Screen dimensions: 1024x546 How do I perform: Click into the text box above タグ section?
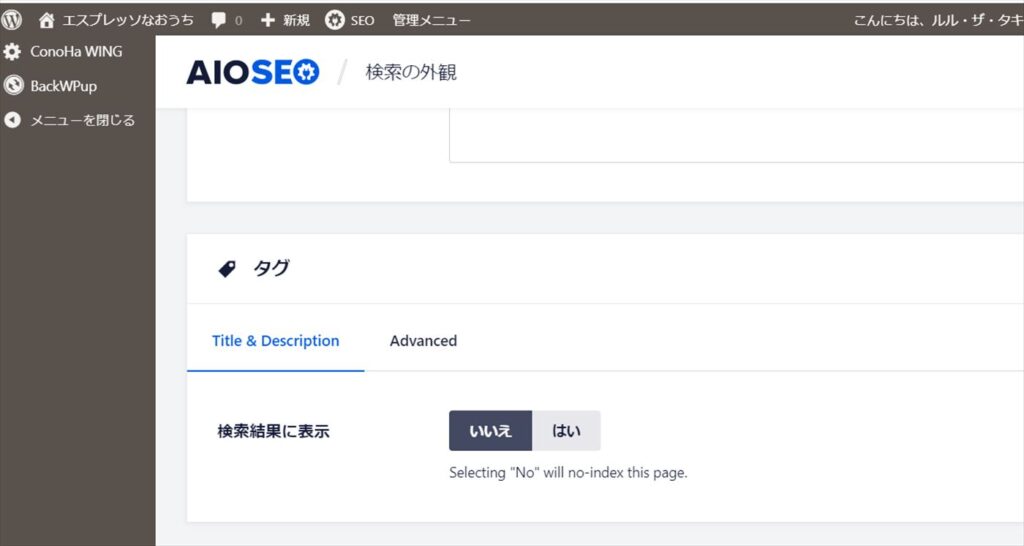[736, 136]
